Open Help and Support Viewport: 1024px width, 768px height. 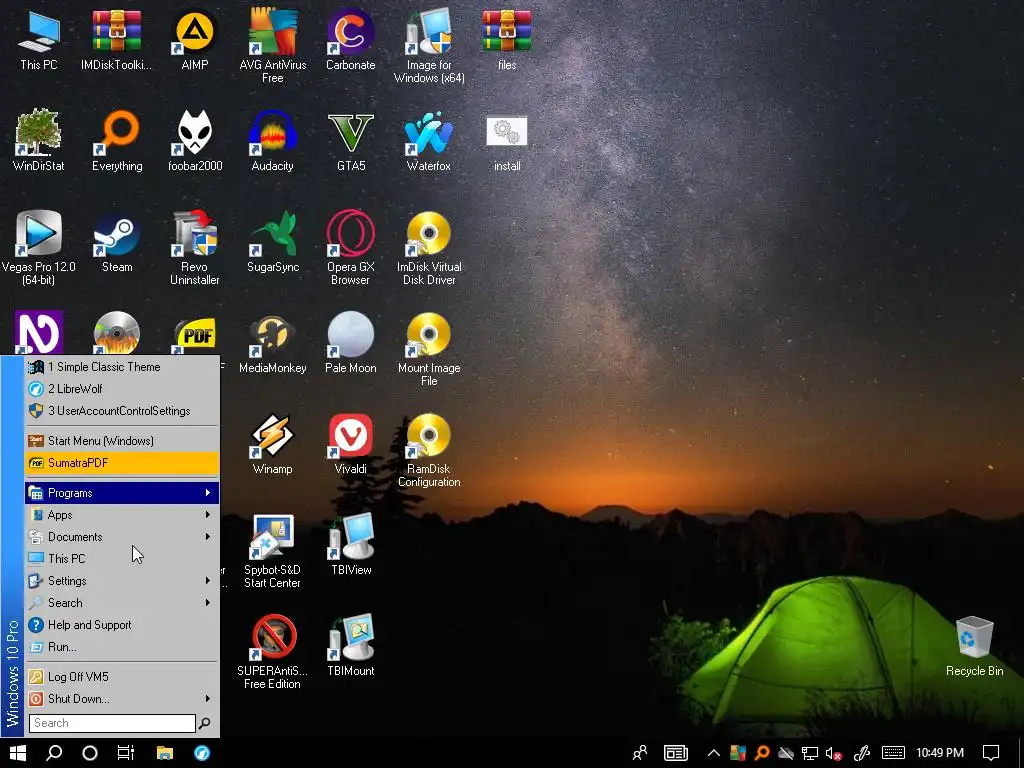122,625
